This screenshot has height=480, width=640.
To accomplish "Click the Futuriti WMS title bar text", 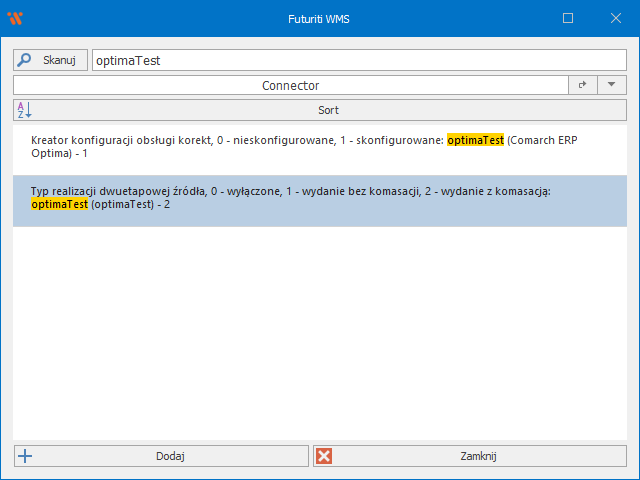I will point(320,18).
